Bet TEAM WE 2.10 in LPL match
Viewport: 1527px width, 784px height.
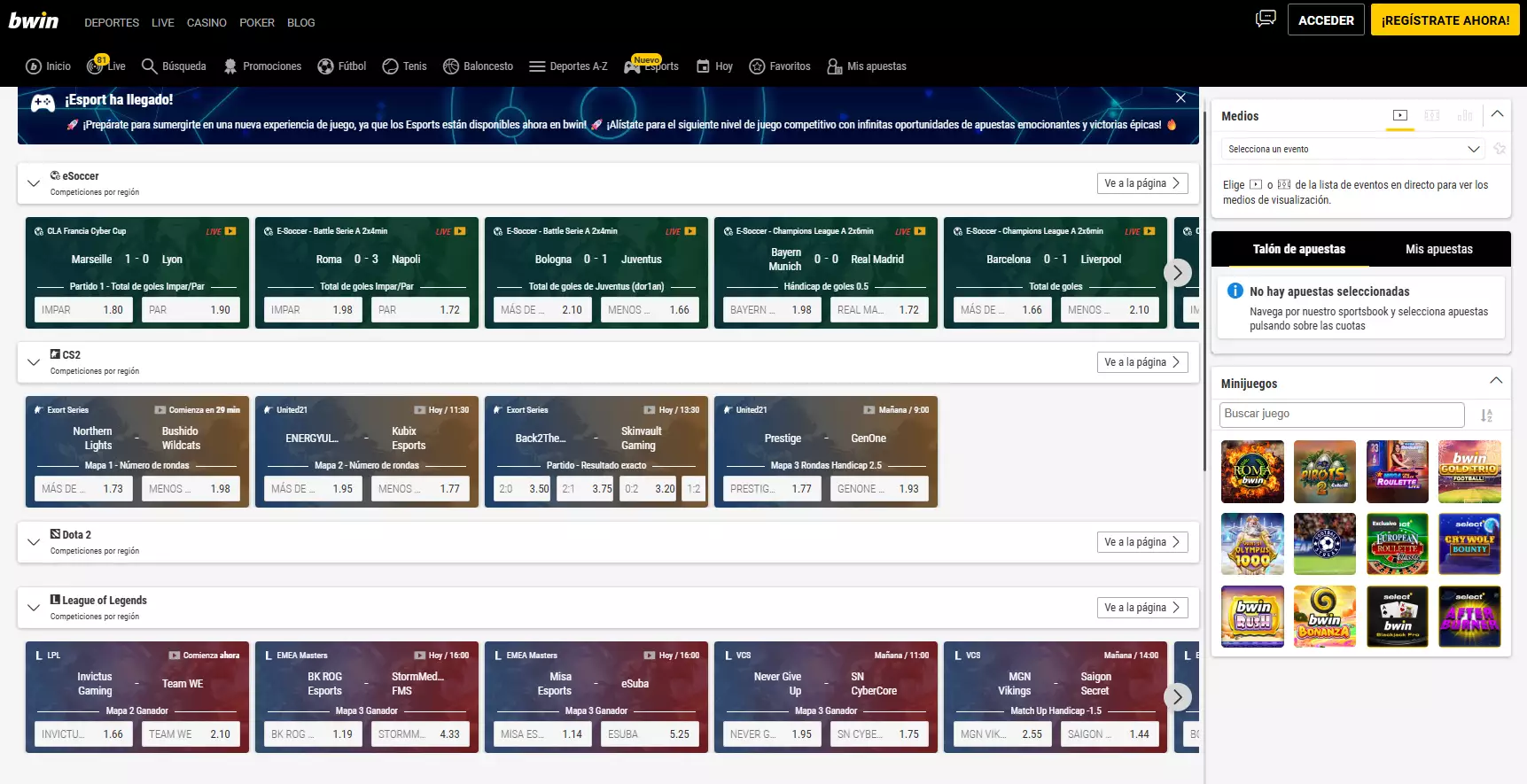(191, 734)
